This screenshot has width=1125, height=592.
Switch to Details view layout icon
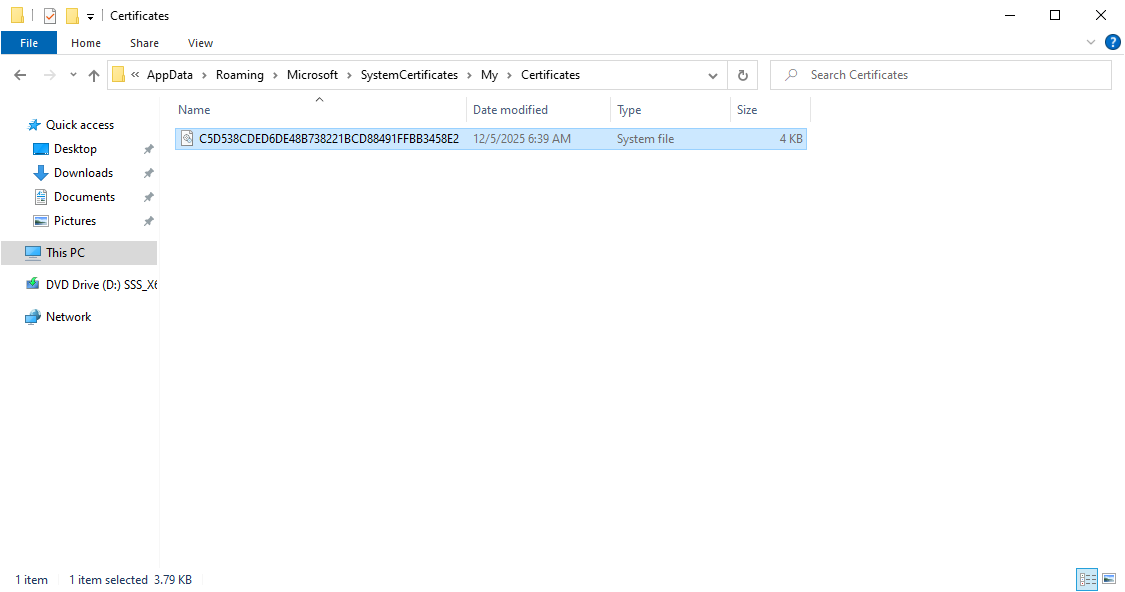[1087, 579]
